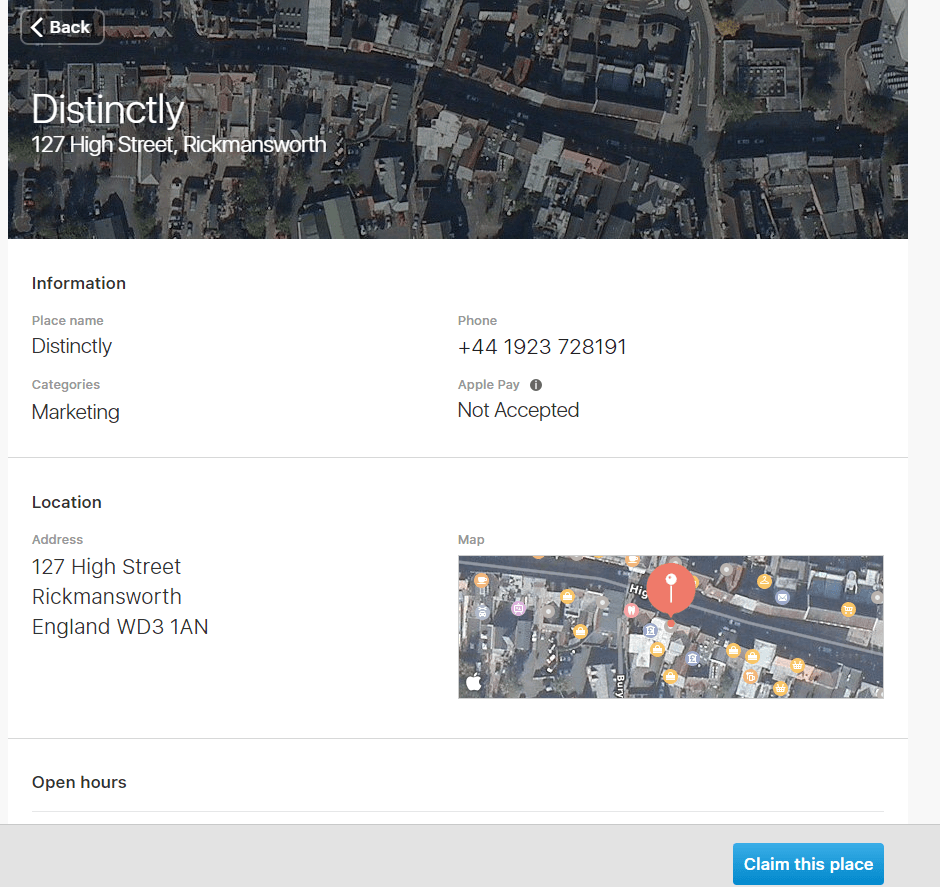This screenshot has width=940, height=887.
Task: Click the Map preview thumbnail
Action: (670, 627)
